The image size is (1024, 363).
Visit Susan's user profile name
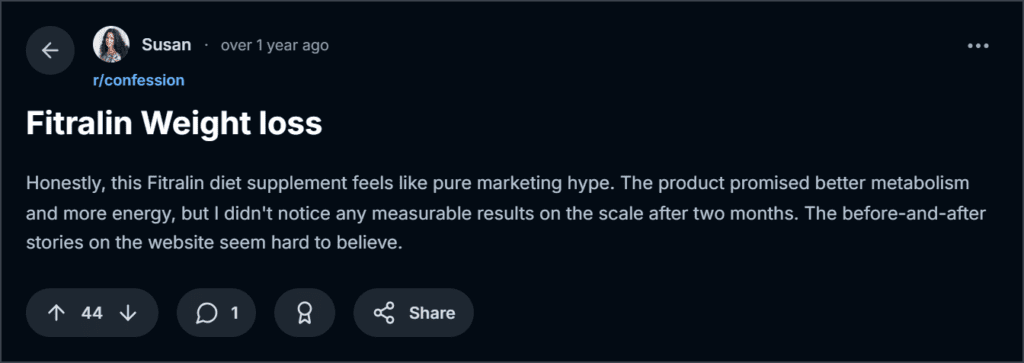coord(167,45)
